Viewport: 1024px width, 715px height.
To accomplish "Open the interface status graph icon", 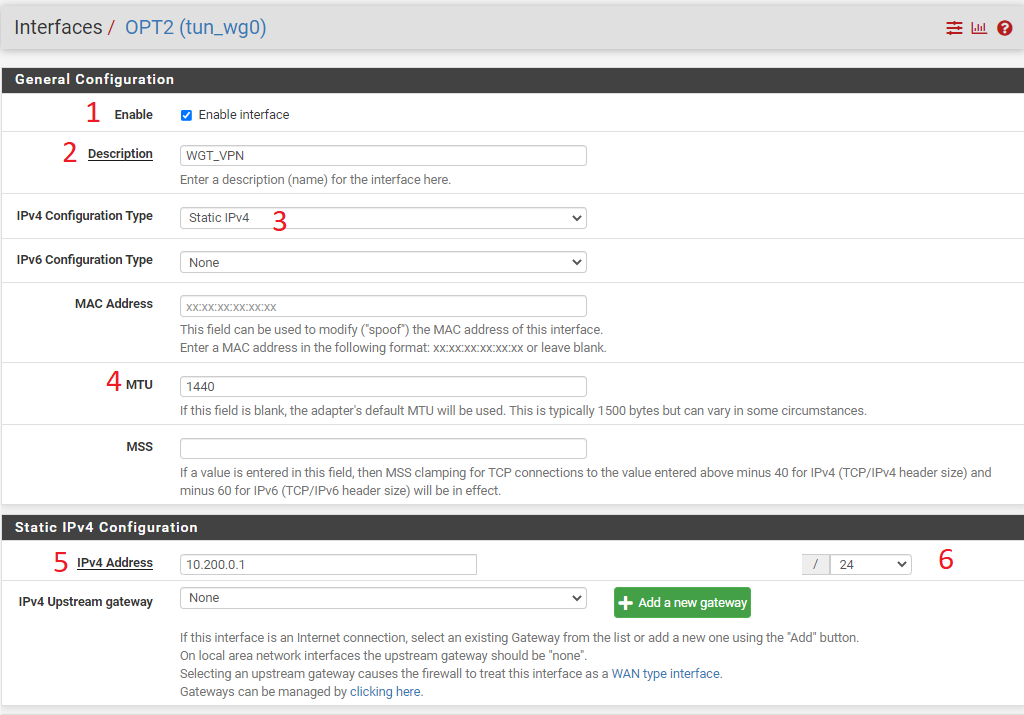I will (x=978, y=27).
